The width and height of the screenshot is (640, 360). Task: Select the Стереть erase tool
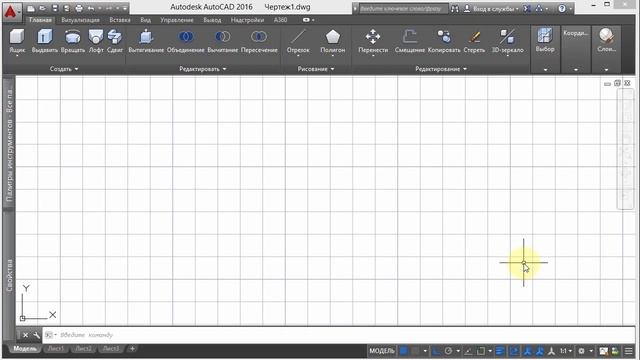pos(474,41)
